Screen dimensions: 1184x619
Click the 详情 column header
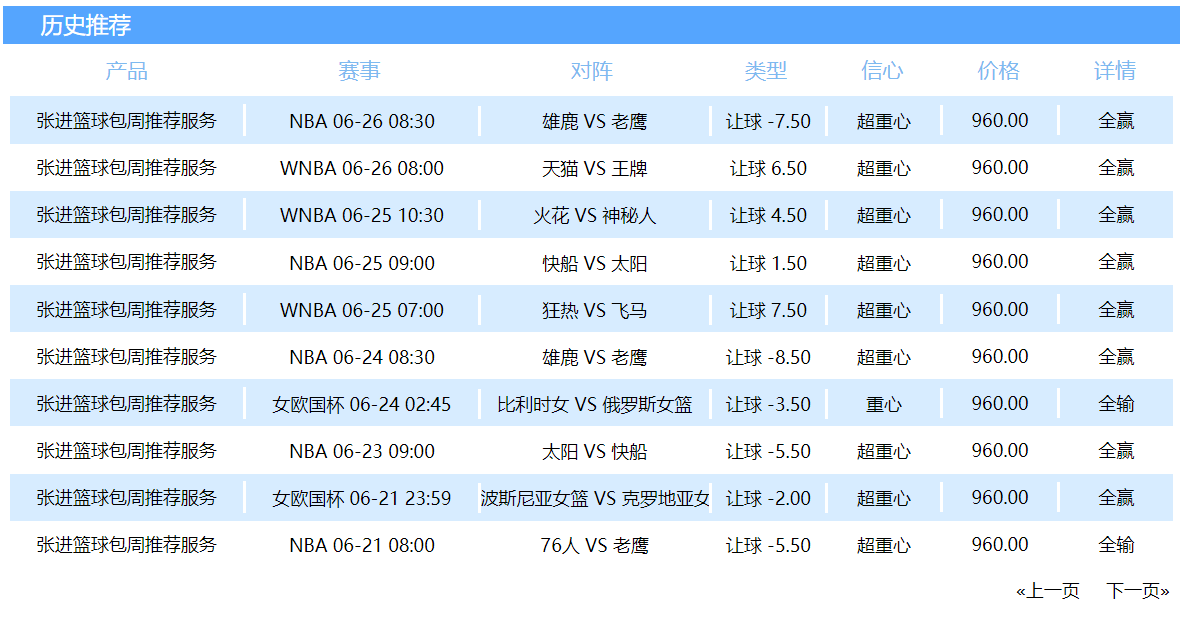(1115, 71)
